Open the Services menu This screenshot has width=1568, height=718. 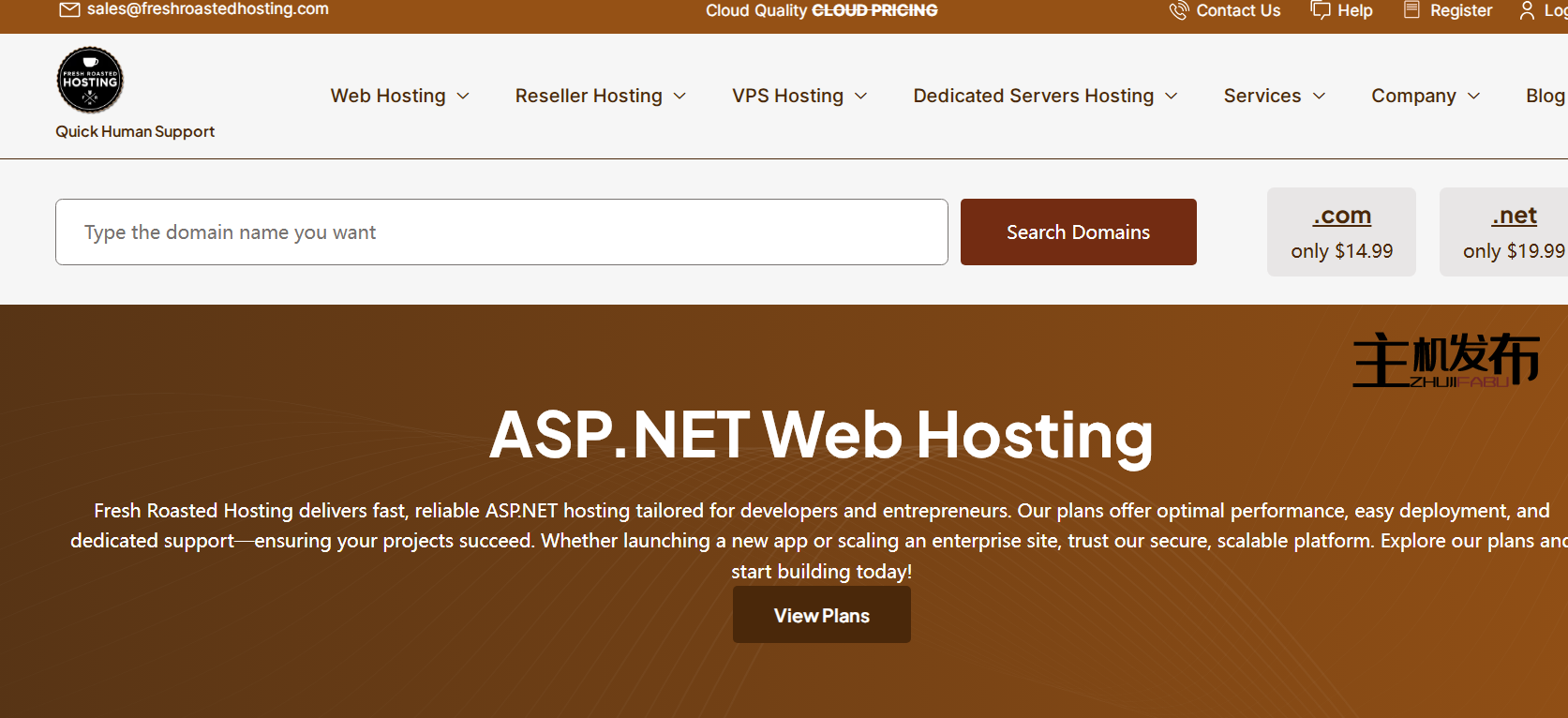(x=1274, y=97)
